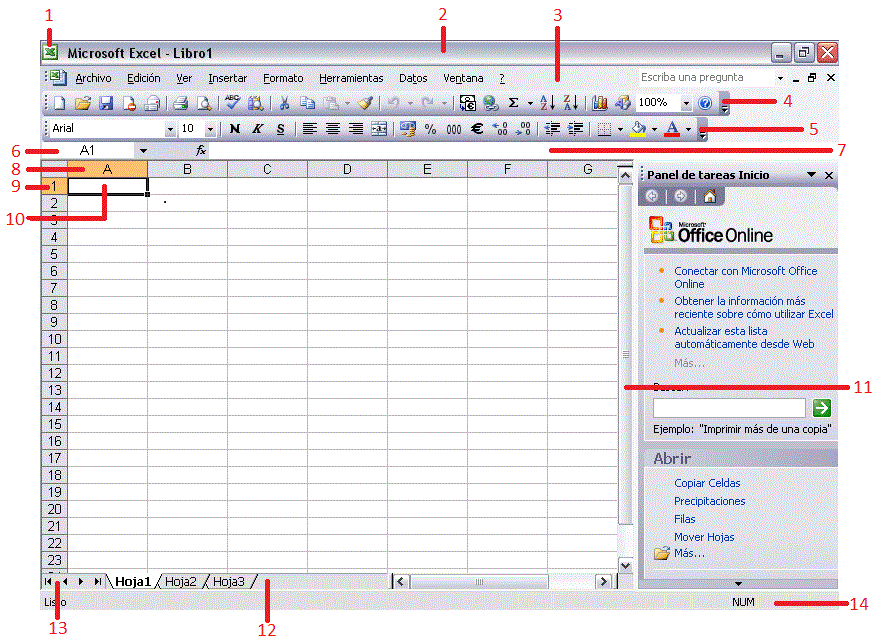878x642 pixels.
Task: Insert a hyperlink with the globe icon
Action: [491, 103]
